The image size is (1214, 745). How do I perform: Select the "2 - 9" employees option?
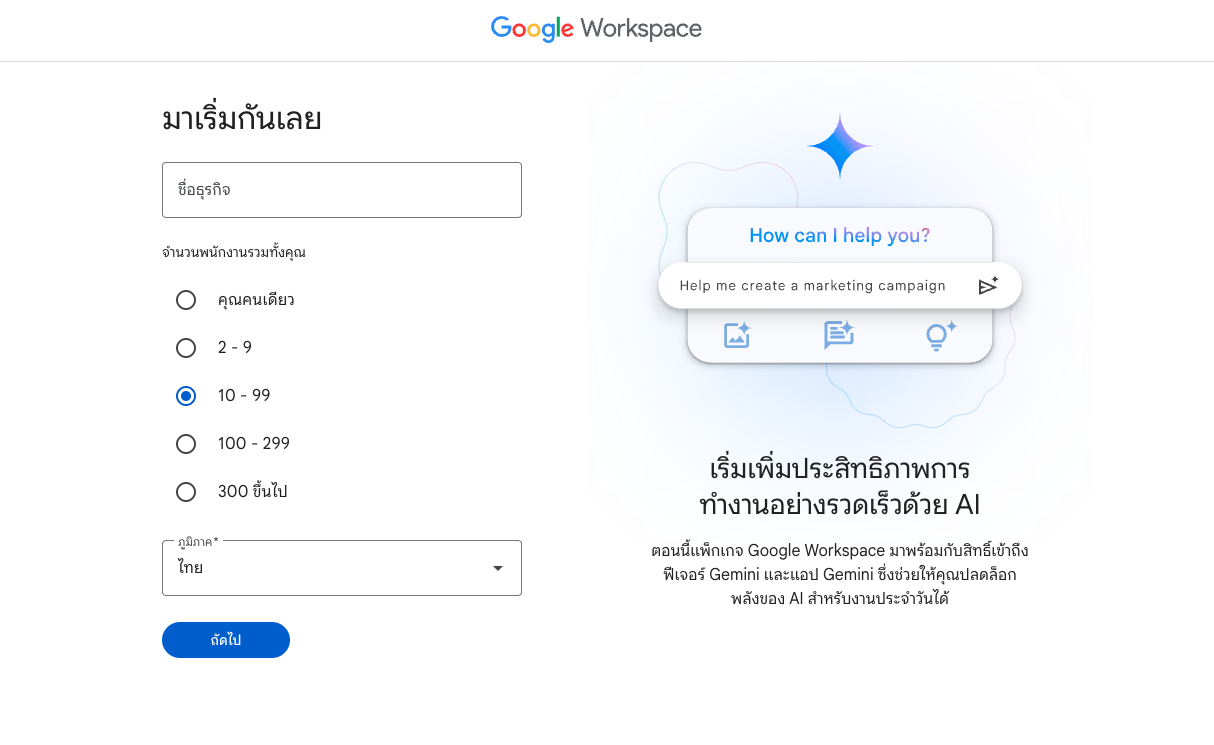click(186, 348)
